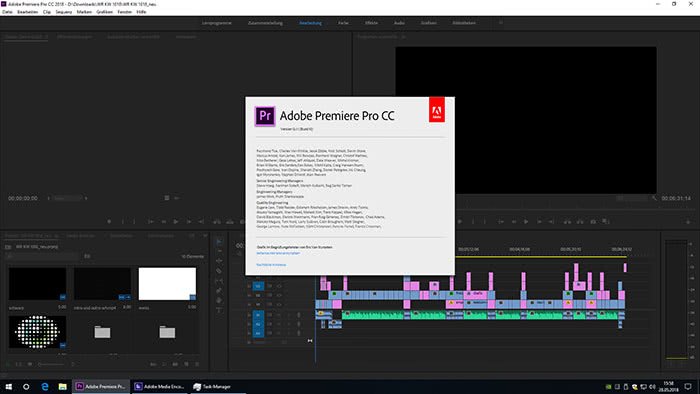700x394 pixels.
Task: Toggle A1 audio track targeting
Action: [x=258, y=315]
